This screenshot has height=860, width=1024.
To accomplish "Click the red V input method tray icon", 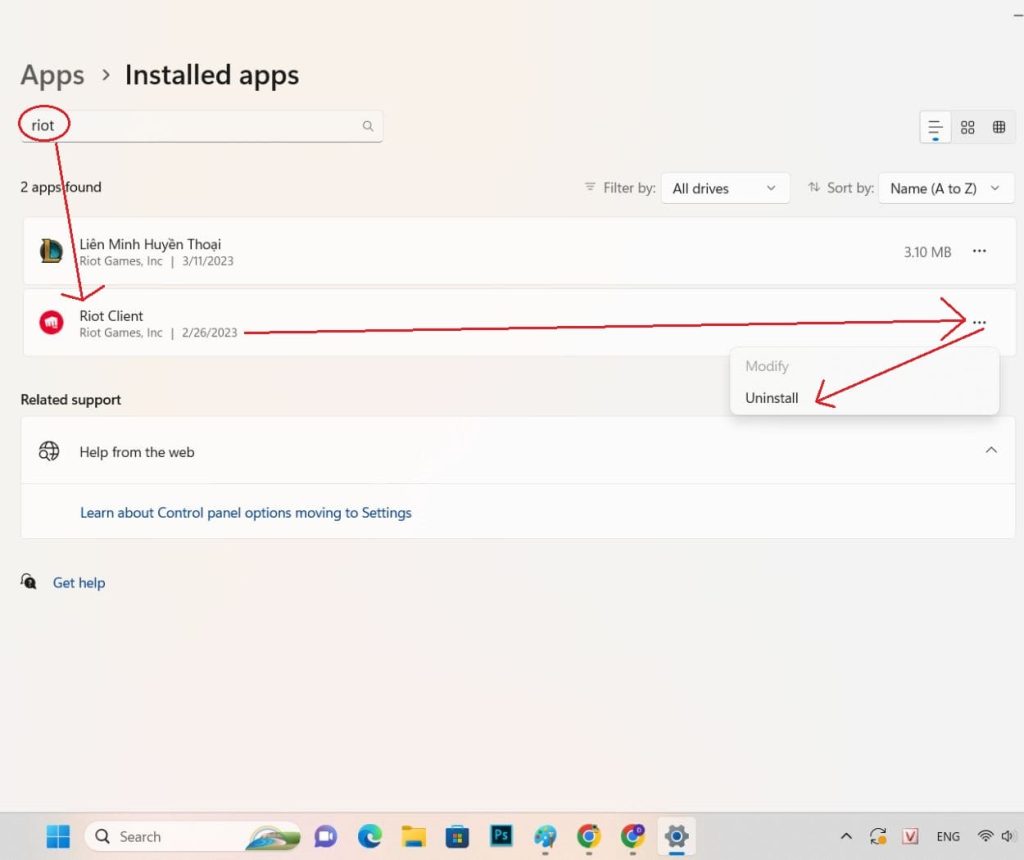I will tap(910, 836).
